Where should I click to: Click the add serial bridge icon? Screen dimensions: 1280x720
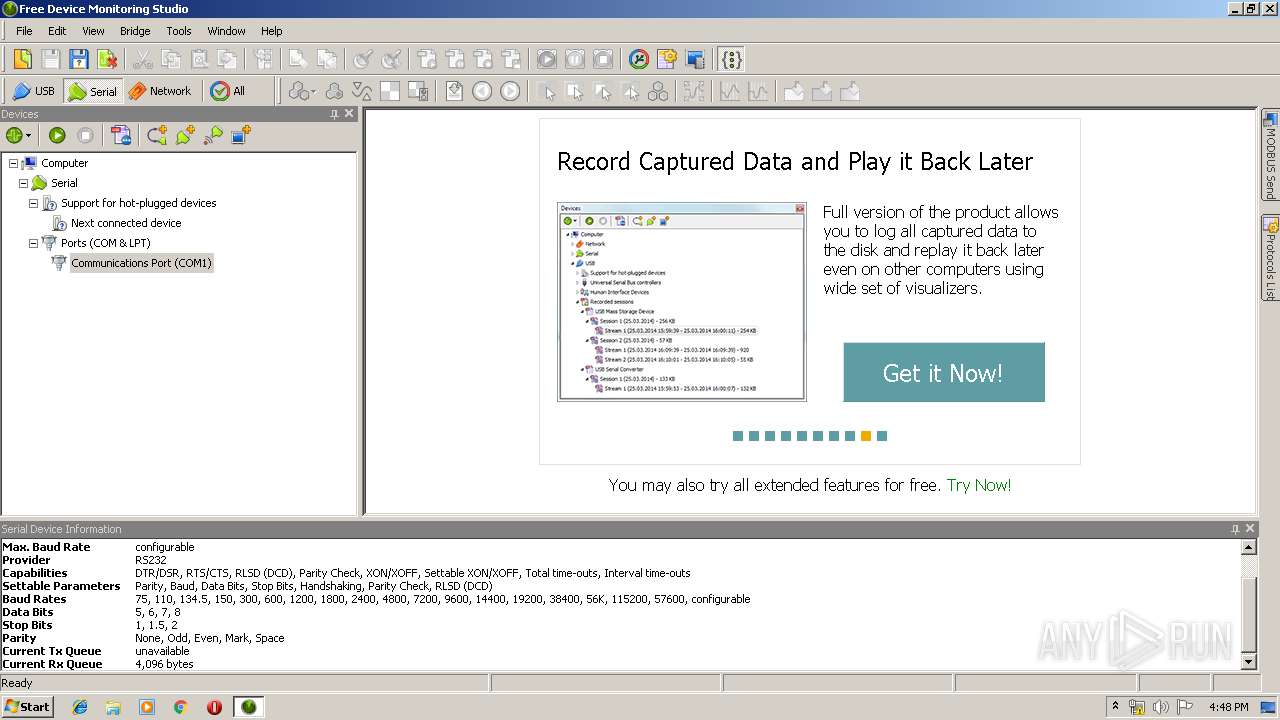tap(157, 135)
